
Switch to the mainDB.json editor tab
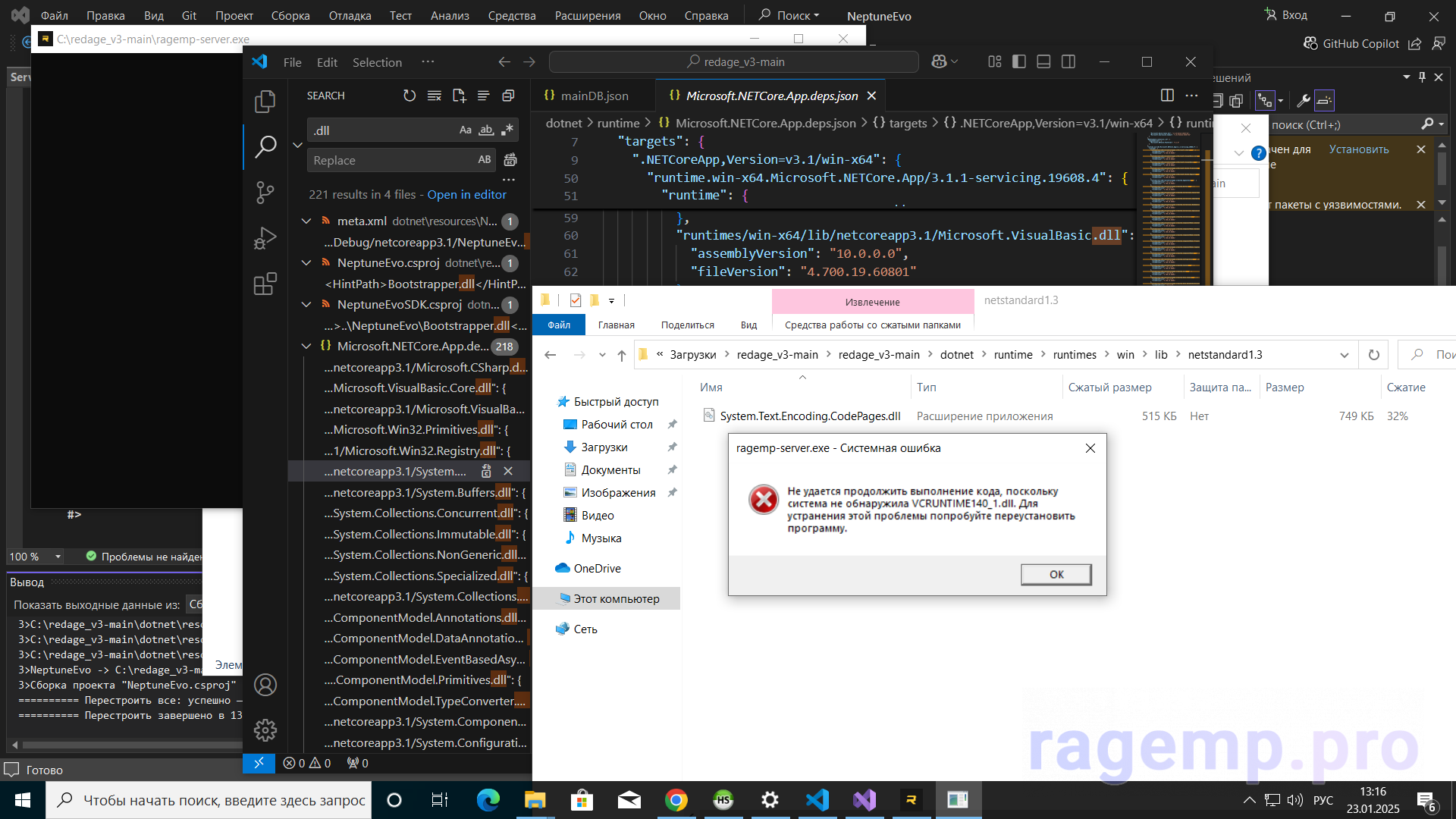coord(594,96)
